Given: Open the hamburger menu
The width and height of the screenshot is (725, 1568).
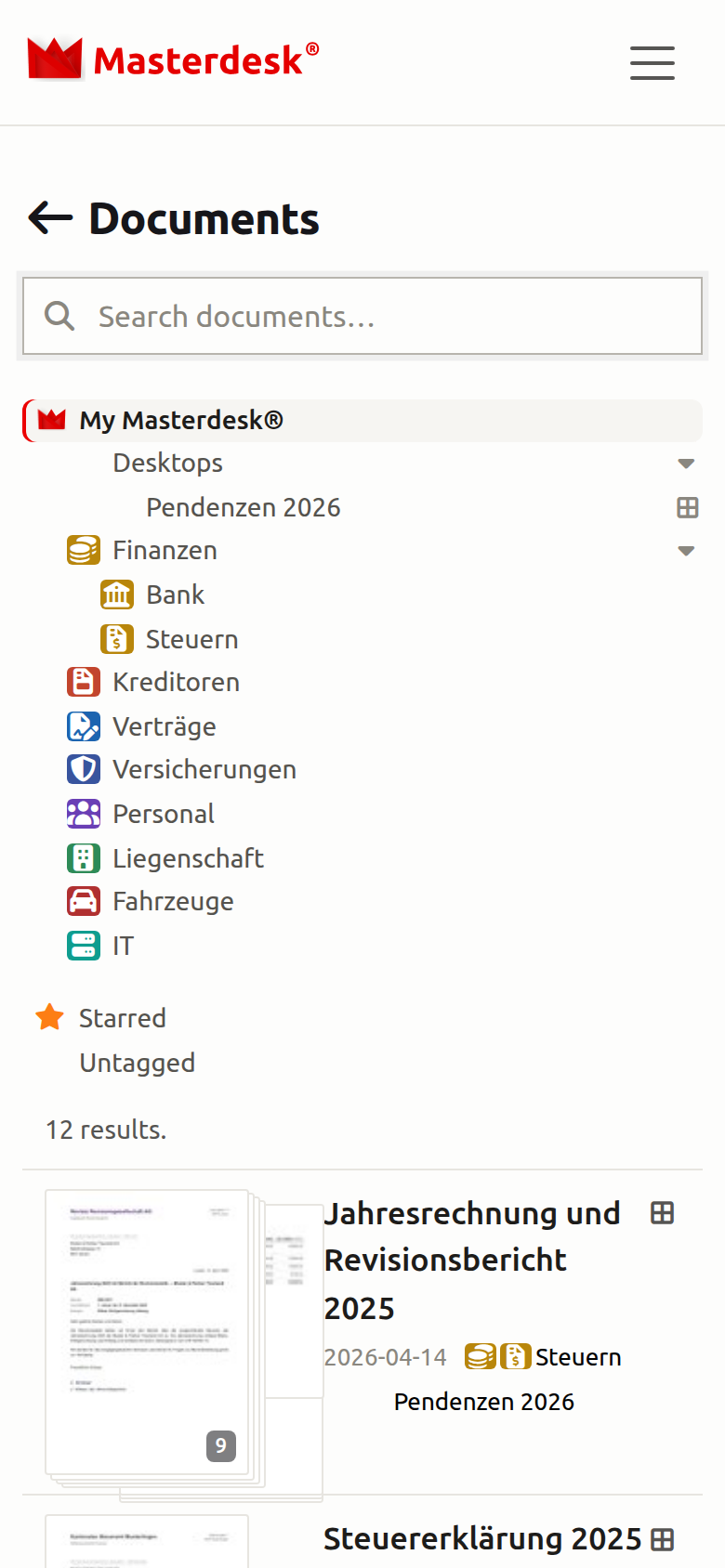Looking at the screenshot, I should [x=652, y=62].
